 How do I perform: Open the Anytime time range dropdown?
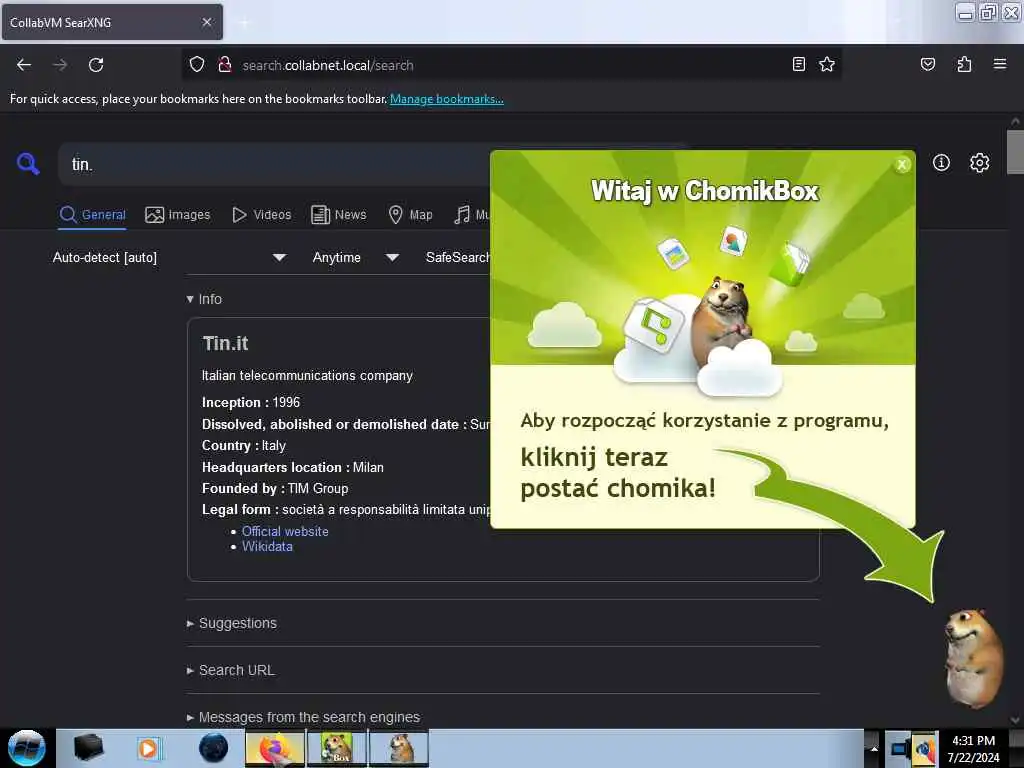click(355, 257)
